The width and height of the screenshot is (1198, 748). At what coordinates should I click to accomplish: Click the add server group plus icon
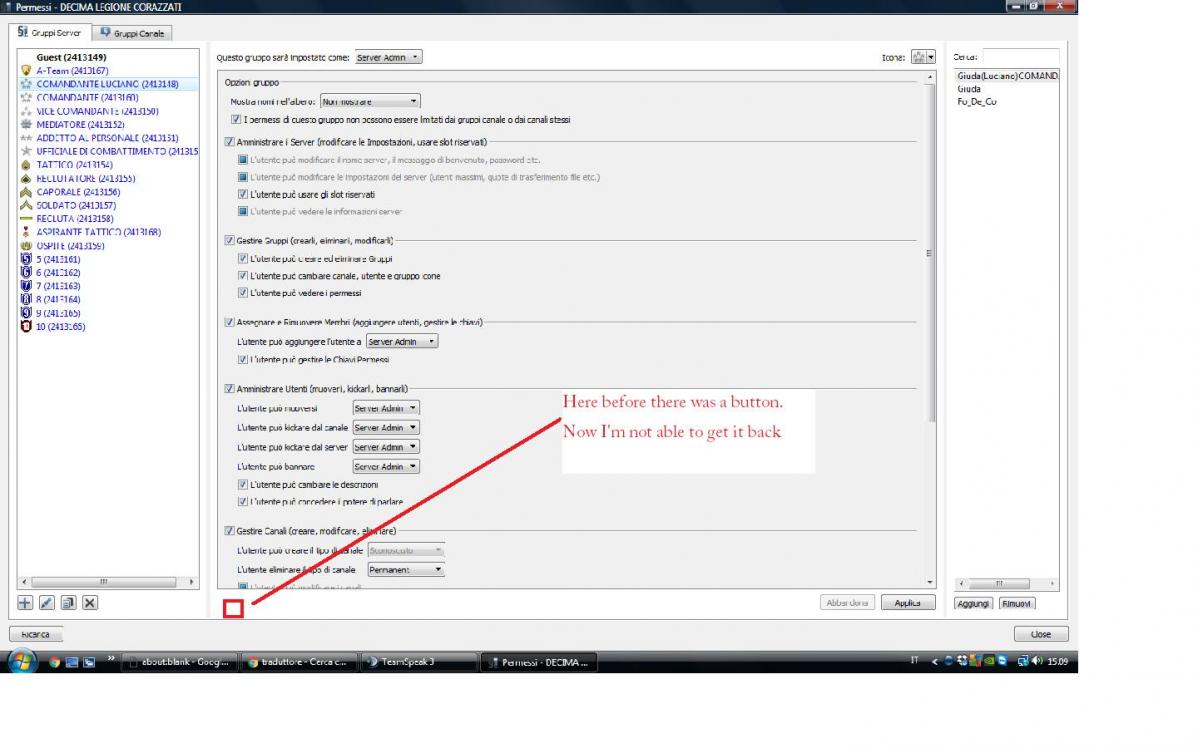pos(25,602)
